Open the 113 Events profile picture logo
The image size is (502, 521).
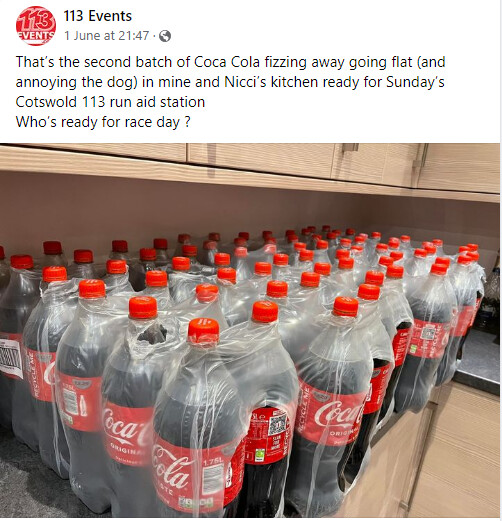(36, 26)
